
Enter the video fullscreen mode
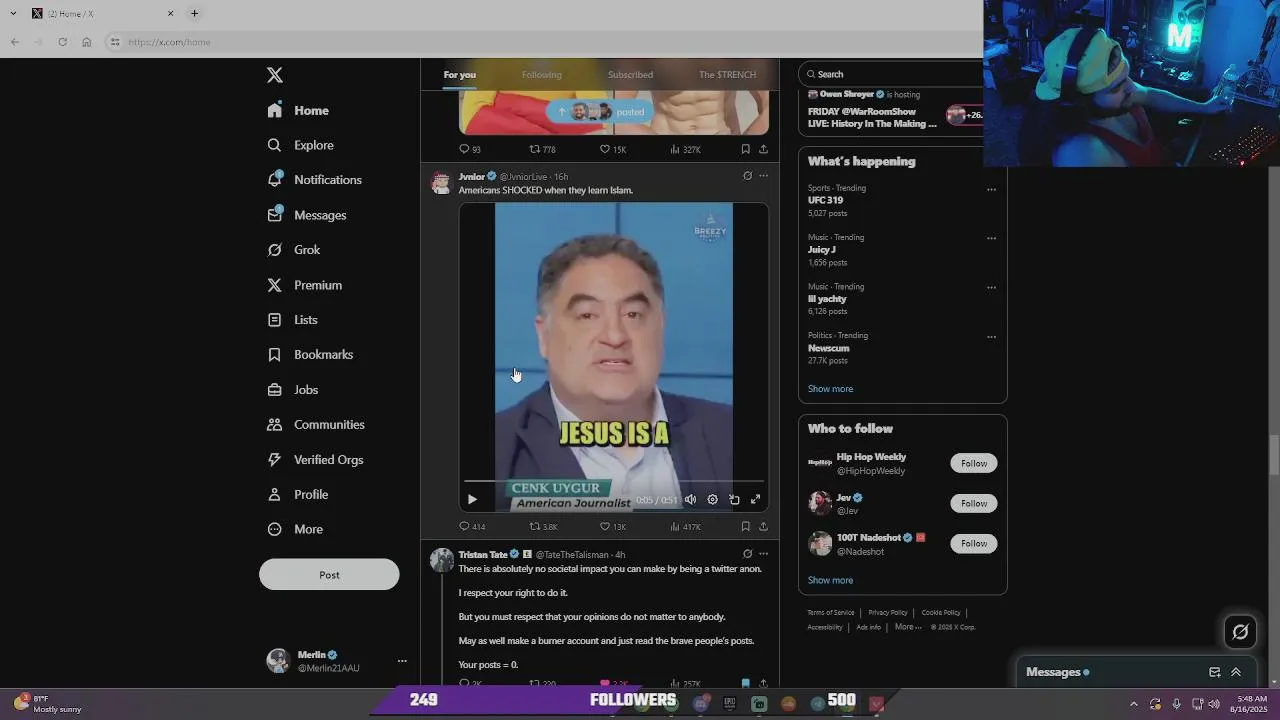(x=756, y=499)
